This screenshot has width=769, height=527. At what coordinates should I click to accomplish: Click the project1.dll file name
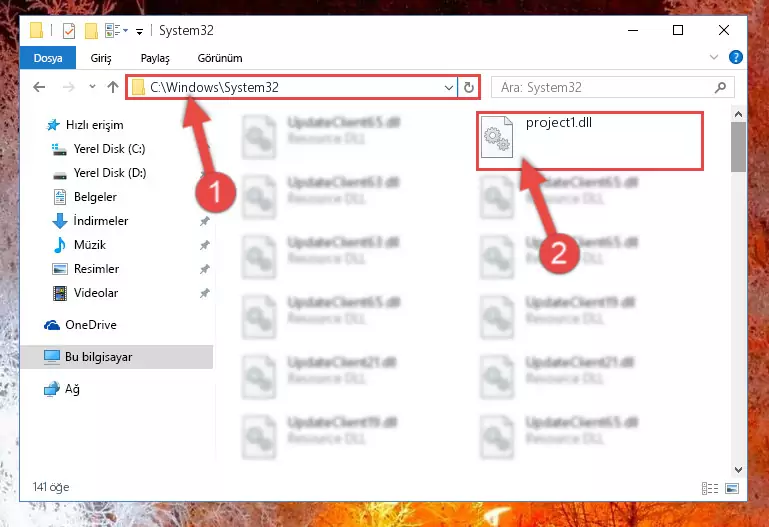[559, 123]
